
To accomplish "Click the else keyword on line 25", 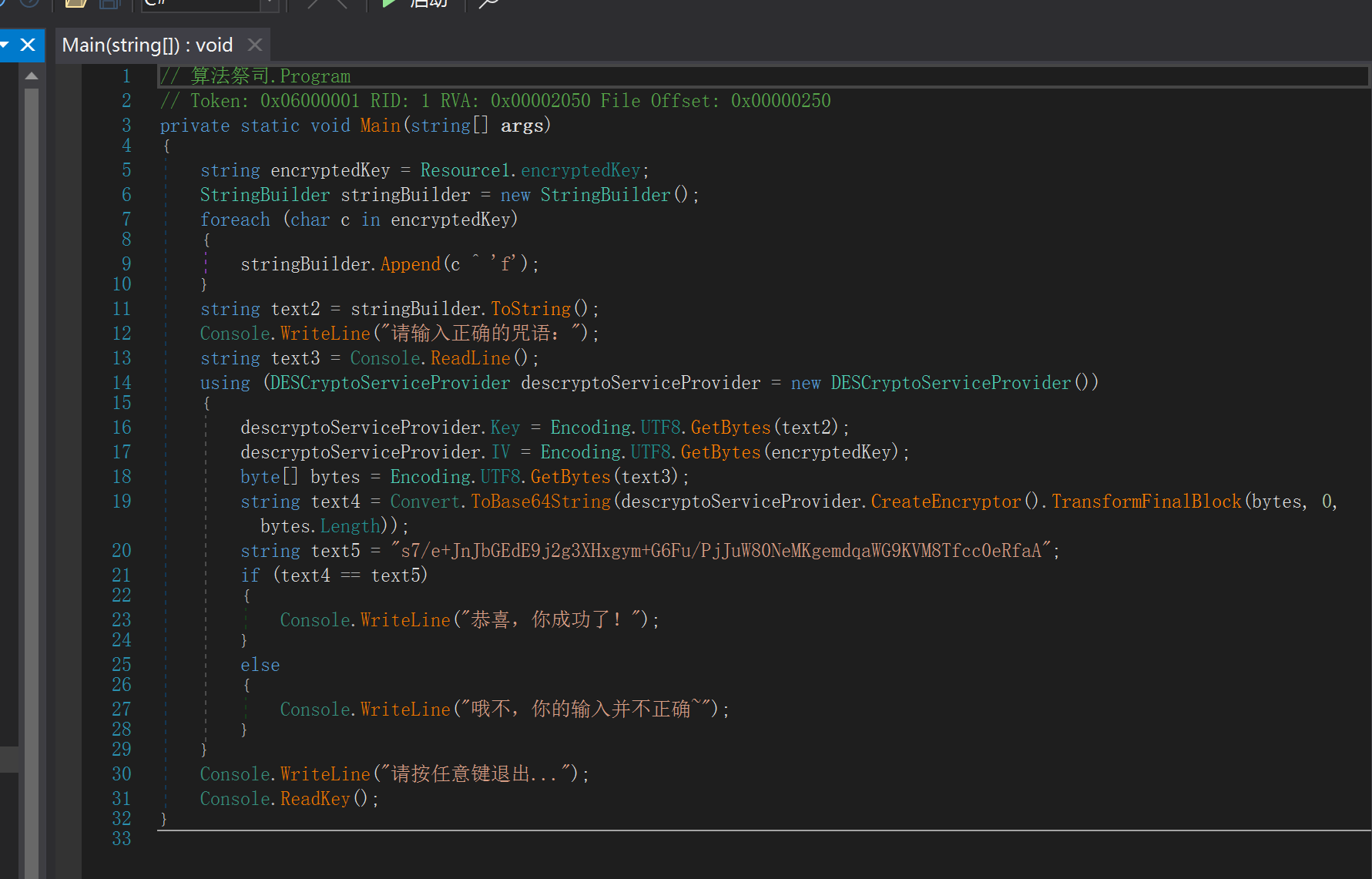I will tap(260, 665).
